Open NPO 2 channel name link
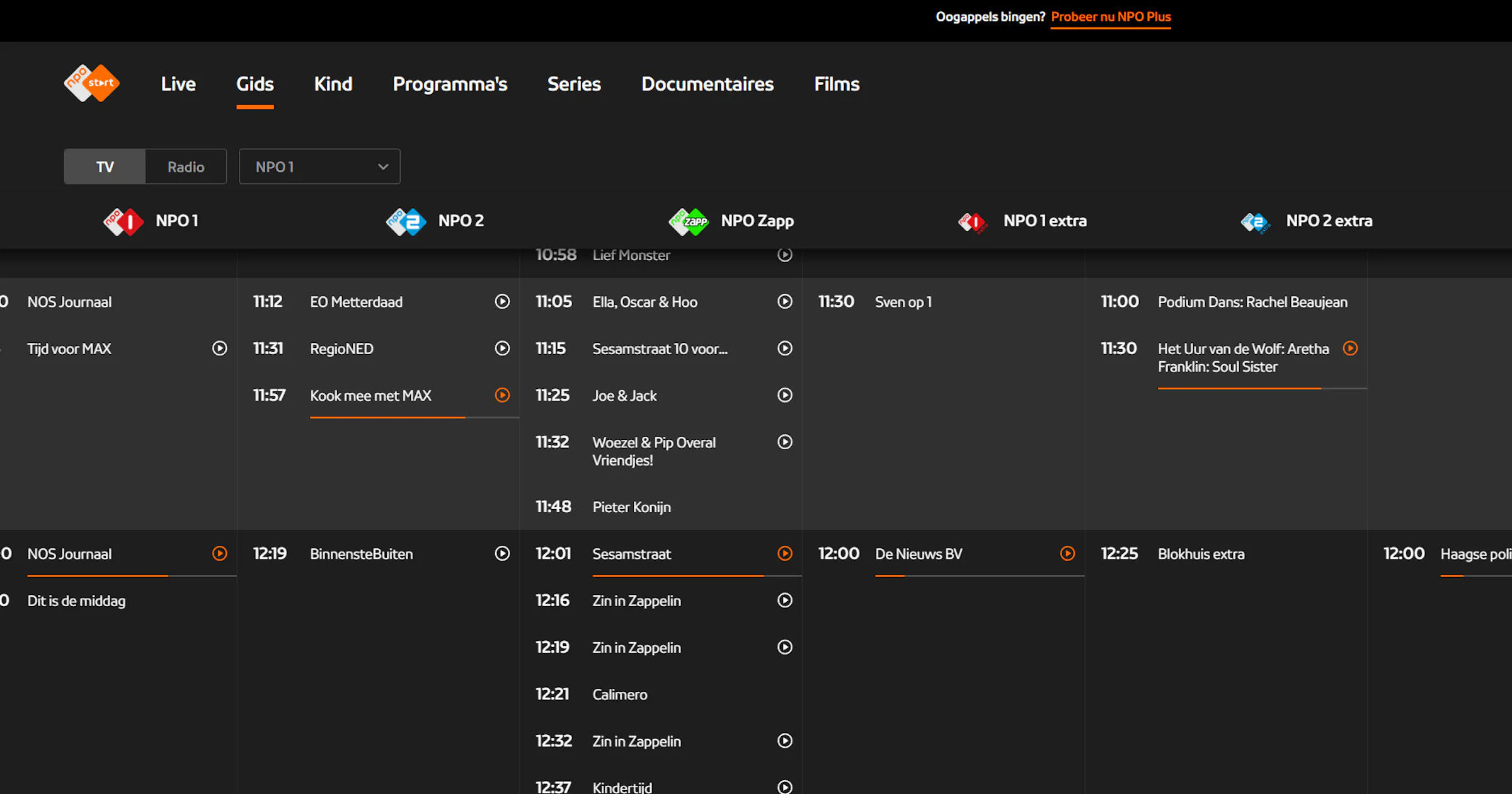The height and width of the screenshot is (794, 1512). (461, 221)
